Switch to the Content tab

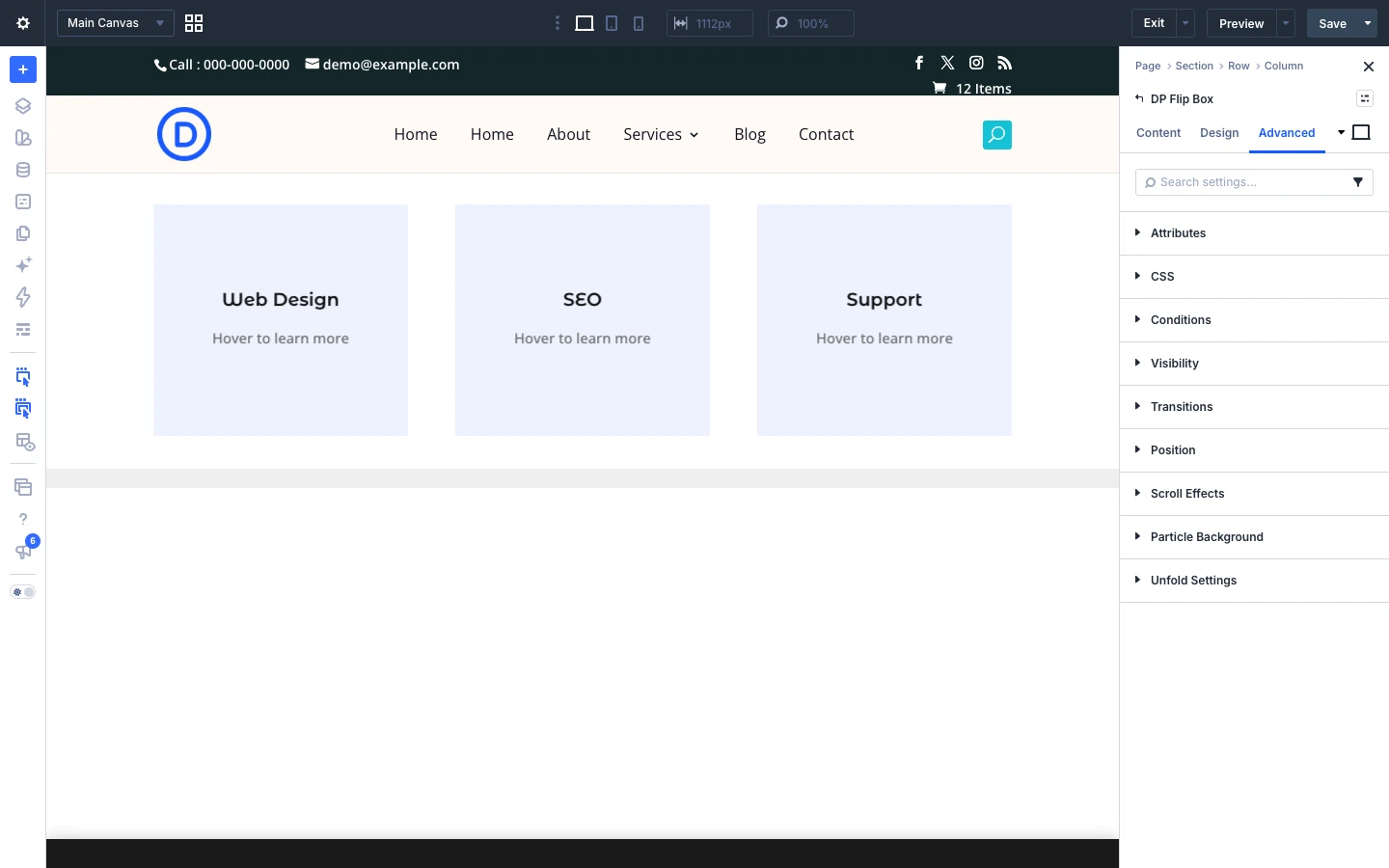[x=1158, y=133]
